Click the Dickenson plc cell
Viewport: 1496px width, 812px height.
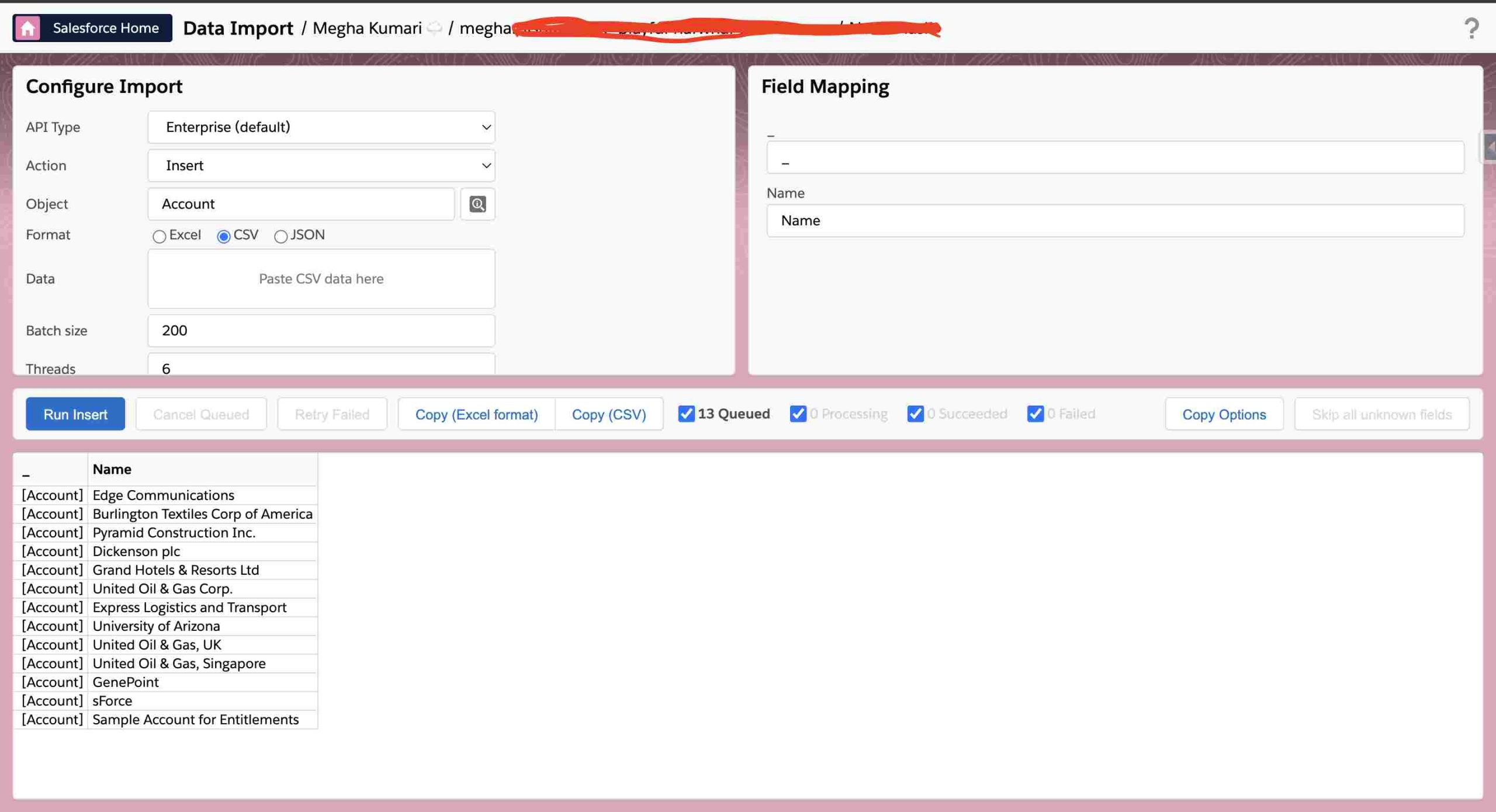(202, 551)
